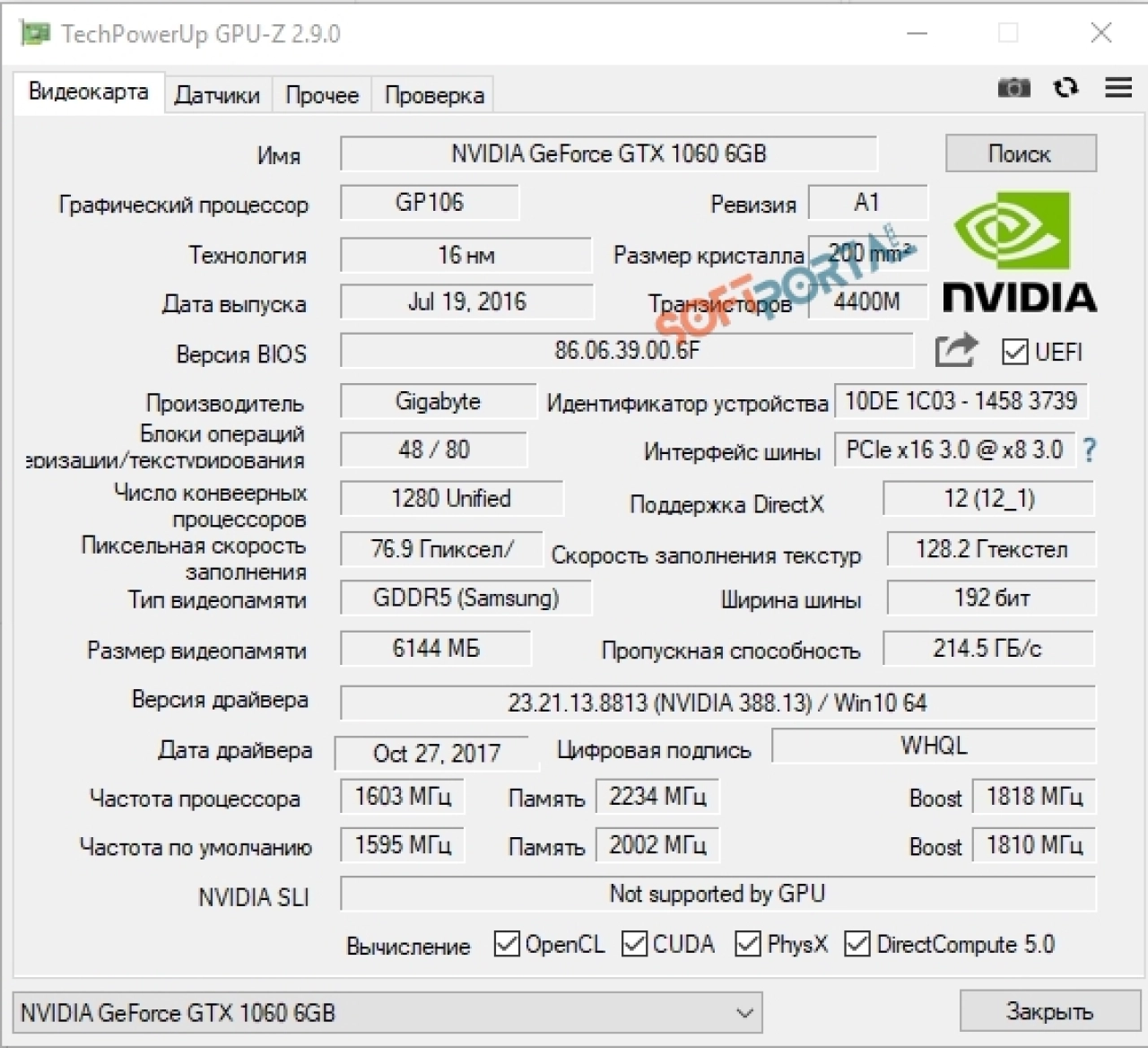1148x1048 pixels.
Task: Take a screenshot with the camera icon
Action: pos(1014,88)
